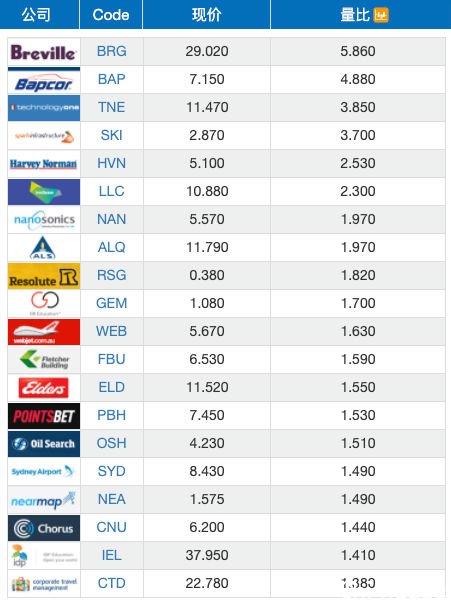451x603 pixels.
Task: Open the CTD stock code
Action: (112, 583)
